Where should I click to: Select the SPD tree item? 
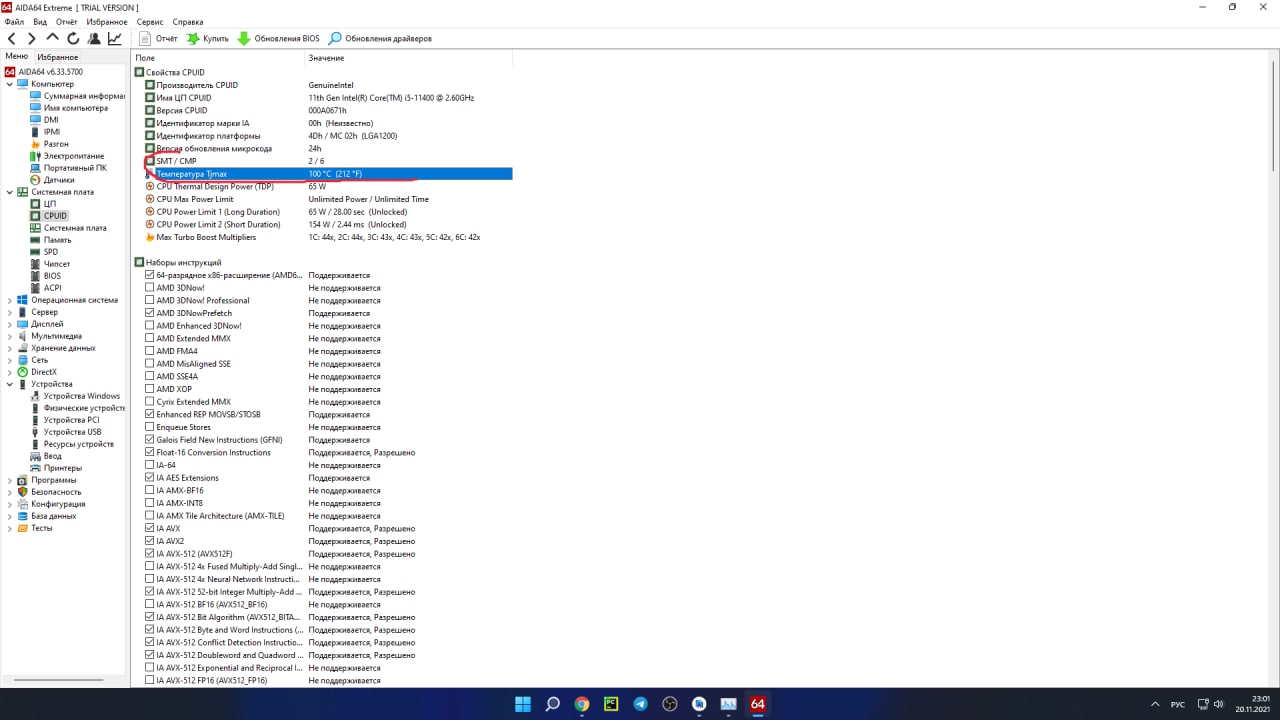pos(51,252)
